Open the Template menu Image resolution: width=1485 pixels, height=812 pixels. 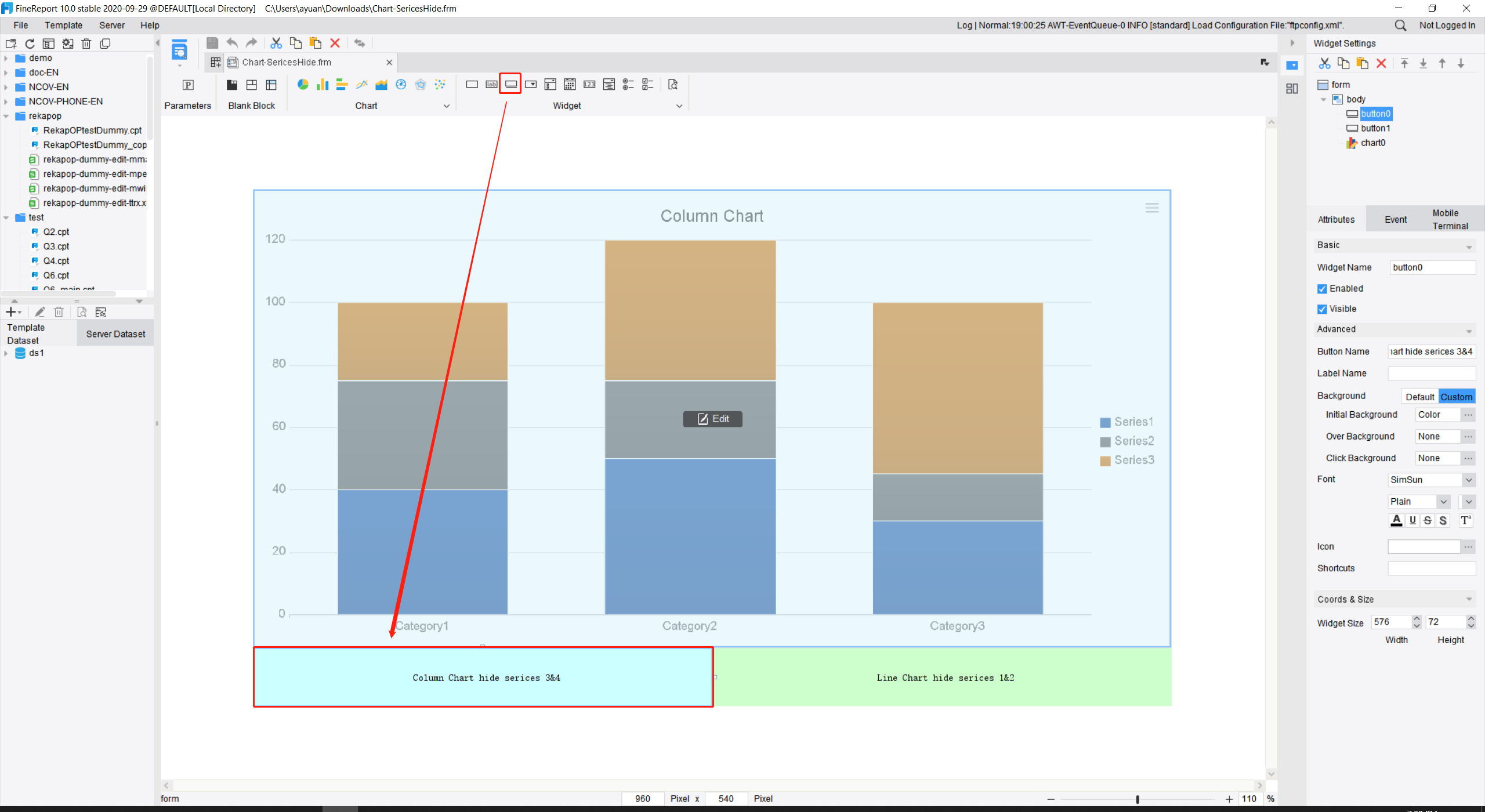[x=63, y=26]
